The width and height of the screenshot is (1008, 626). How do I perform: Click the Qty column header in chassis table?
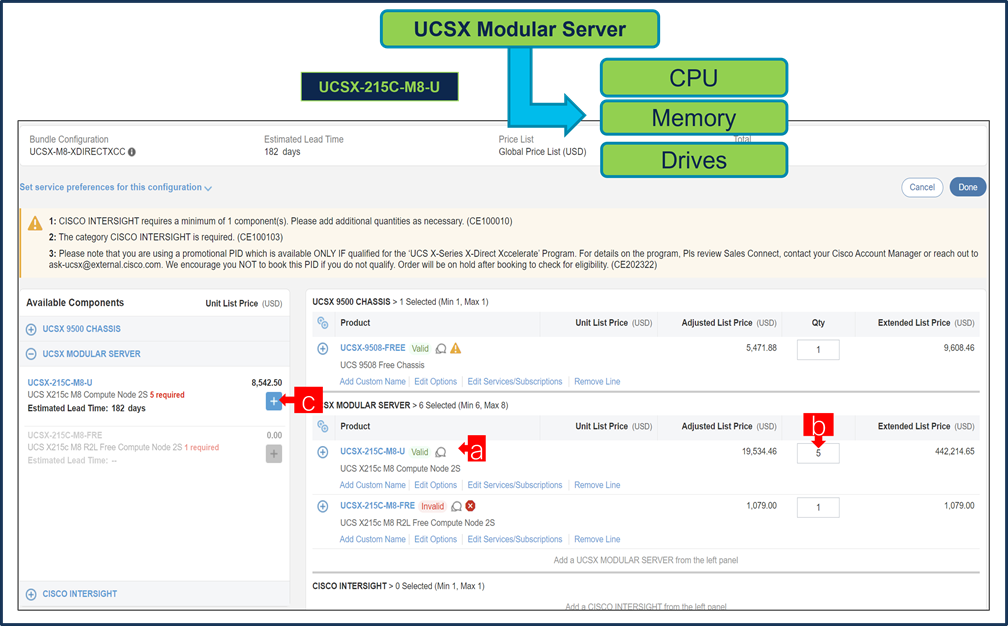818,323
